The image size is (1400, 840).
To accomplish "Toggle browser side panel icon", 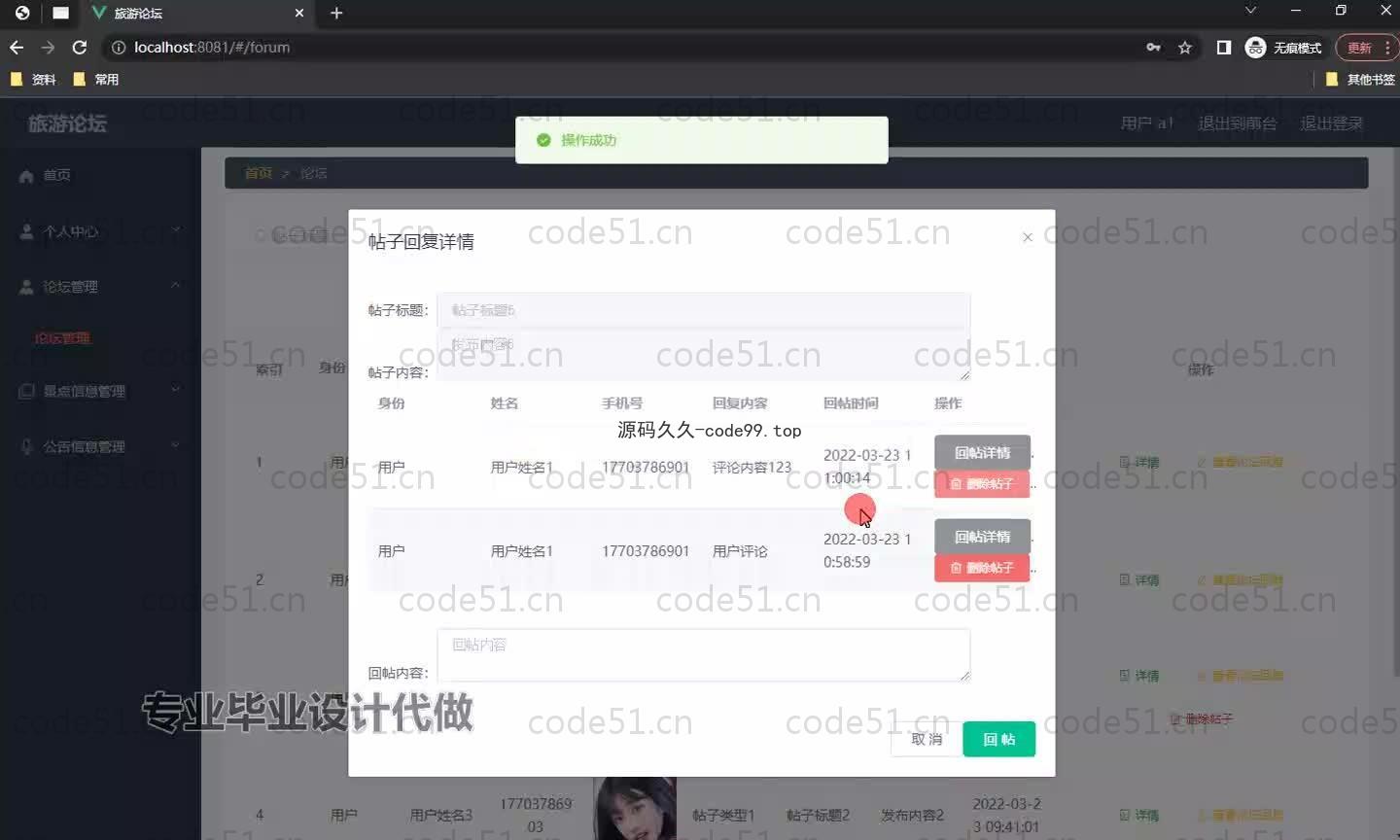I will pyautogui.click(x=1223, y=48).
